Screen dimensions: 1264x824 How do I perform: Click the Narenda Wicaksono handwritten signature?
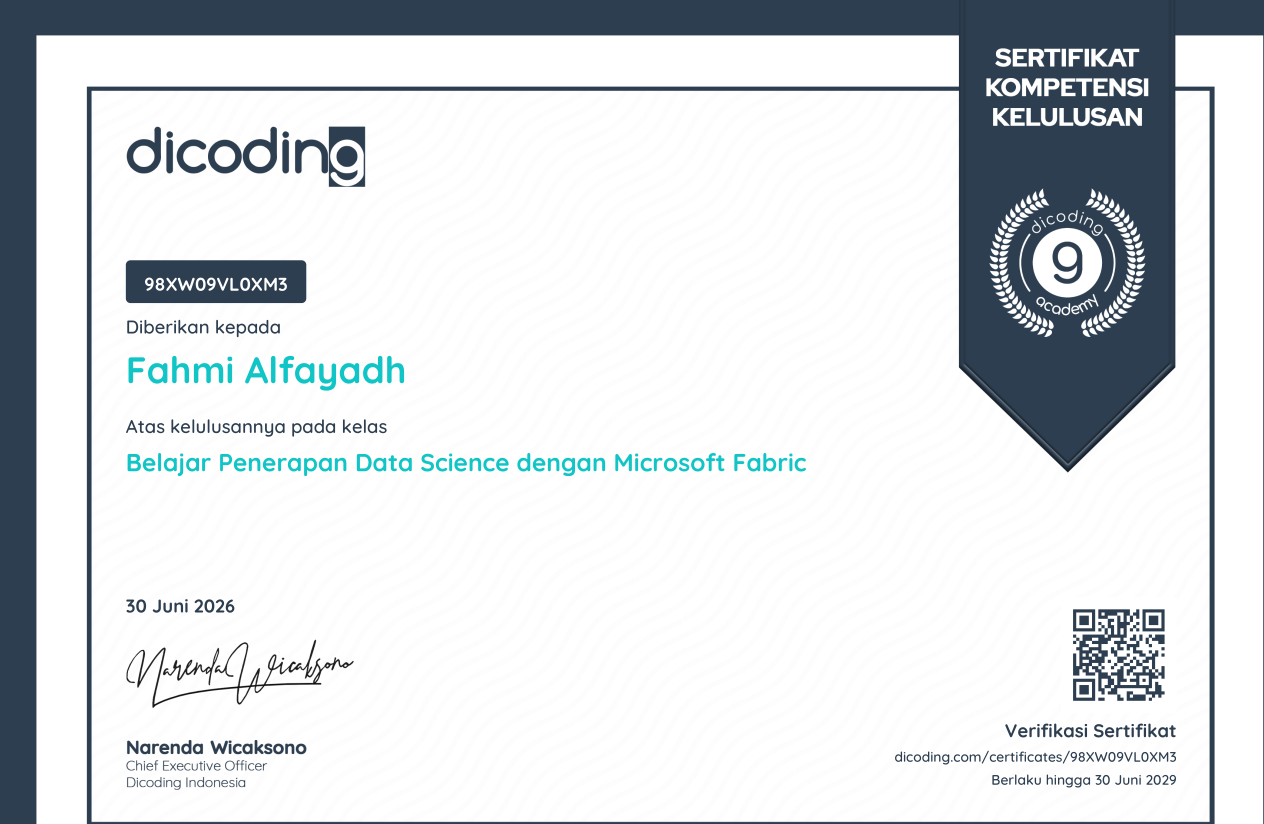click(x=240, y=672)
